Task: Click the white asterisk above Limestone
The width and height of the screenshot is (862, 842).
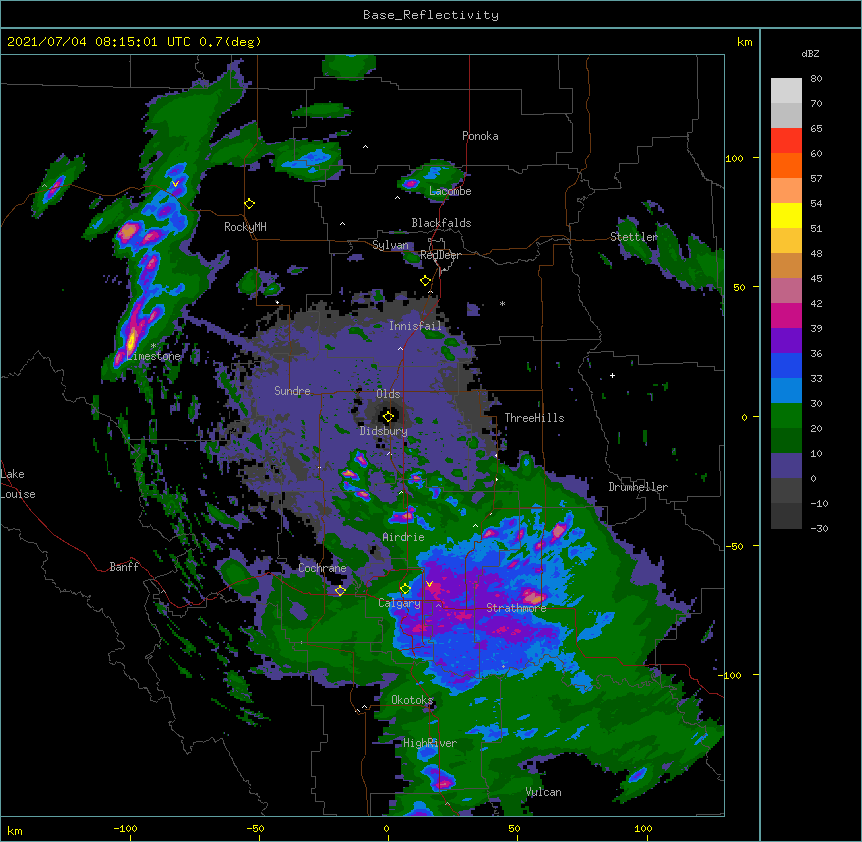Action: (153, 346)
